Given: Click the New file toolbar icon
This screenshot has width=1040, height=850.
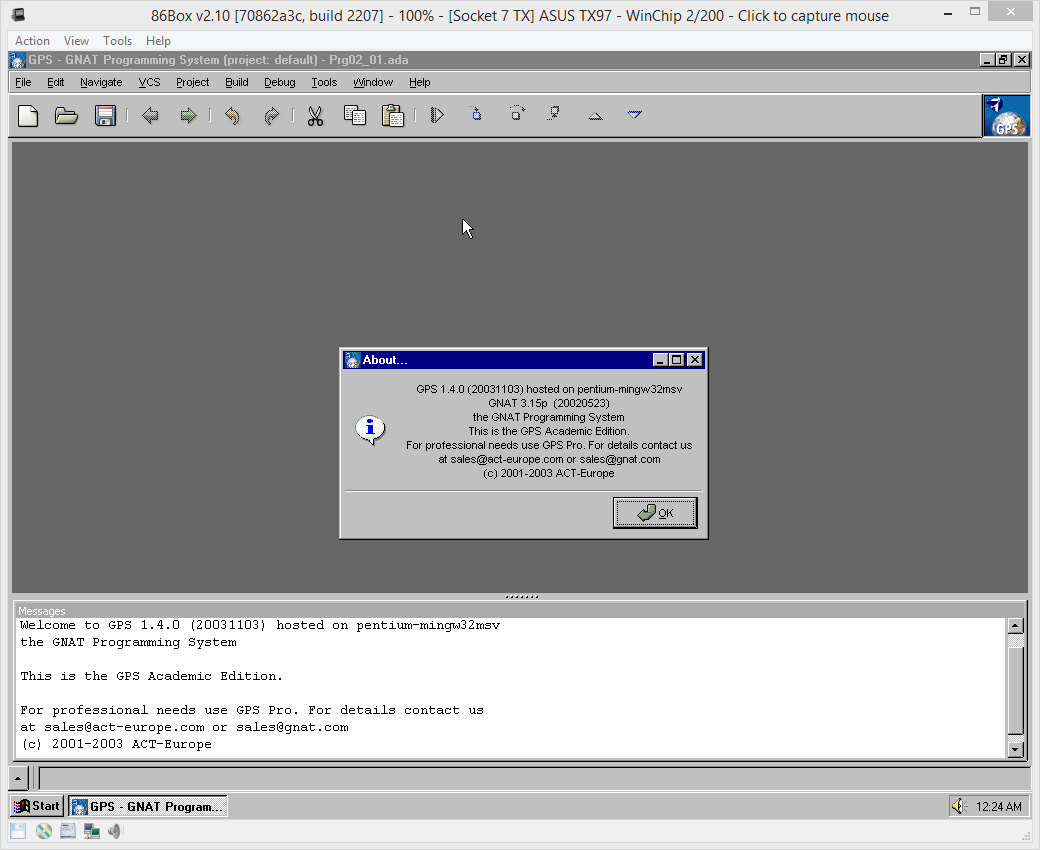Looking at the screenshot, I should pos(28,116).
